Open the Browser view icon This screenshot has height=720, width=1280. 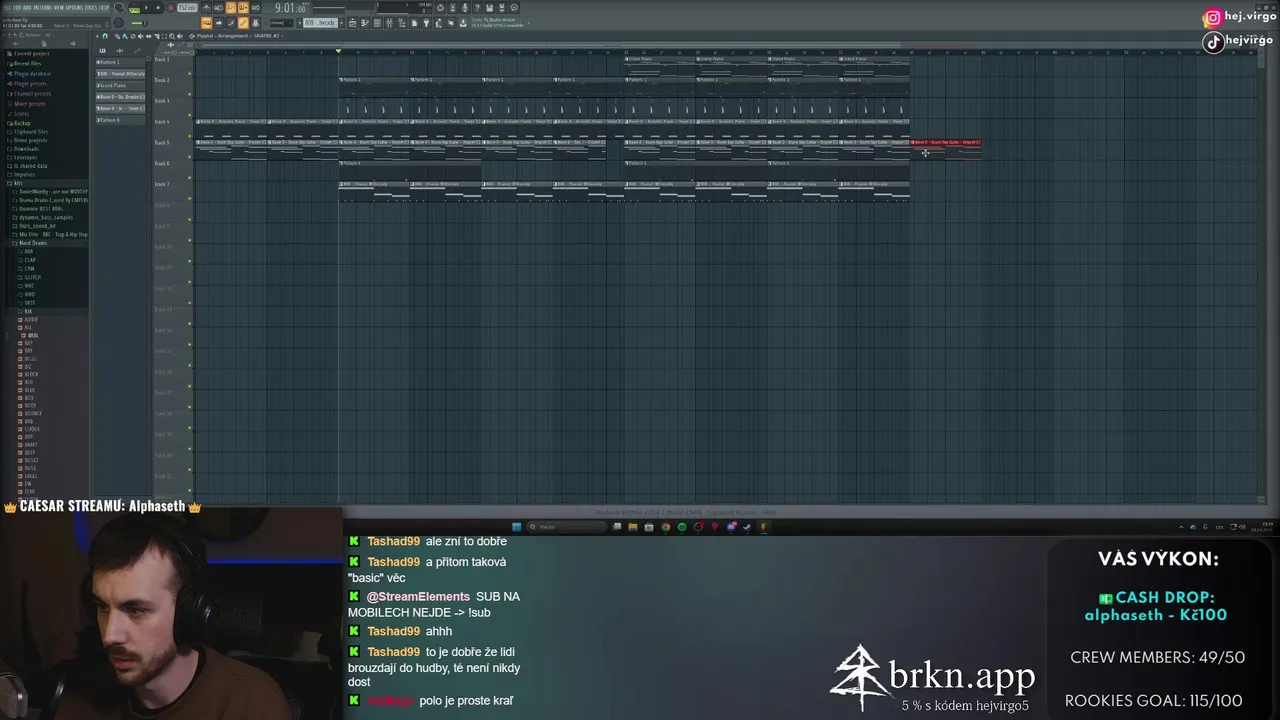(402, 23)
